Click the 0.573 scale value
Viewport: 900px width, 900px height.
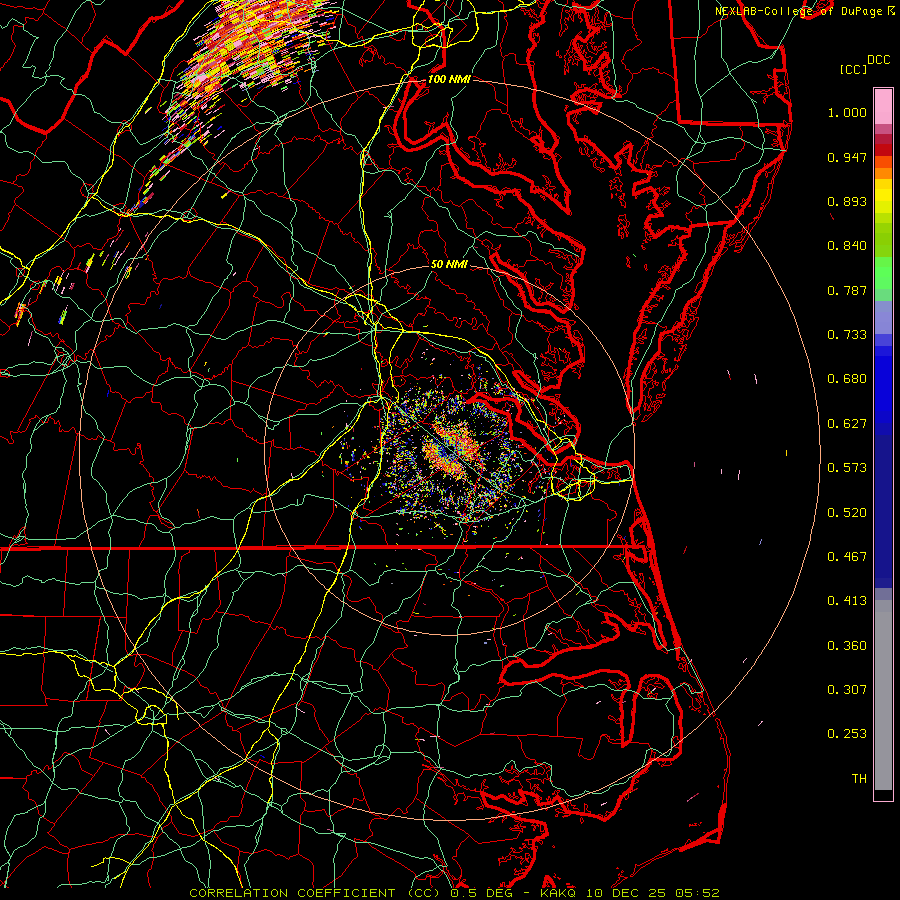(847, 468)
